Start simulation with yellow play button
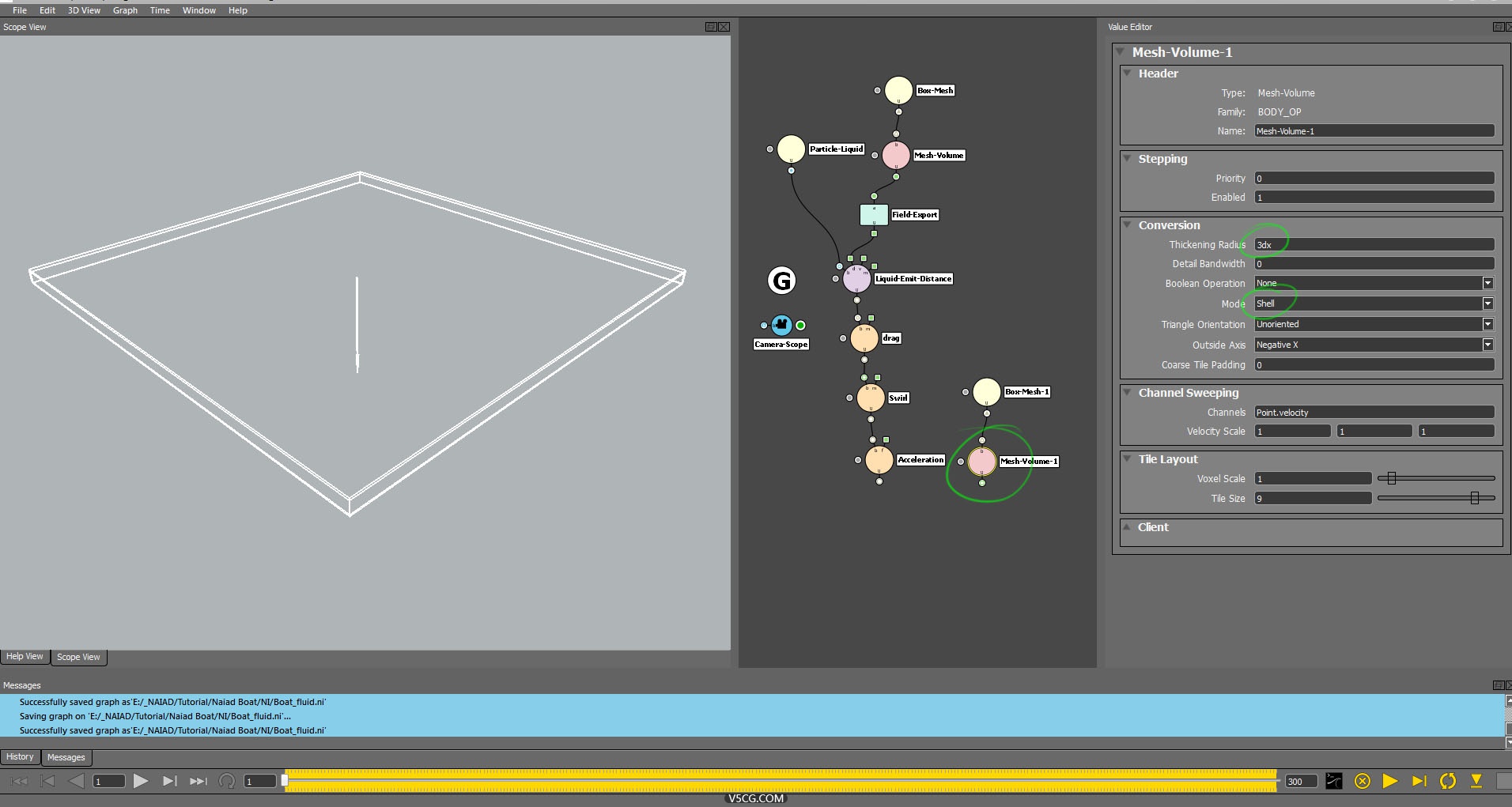This screenshot has width=1512, height=807. coord(1390,781)
